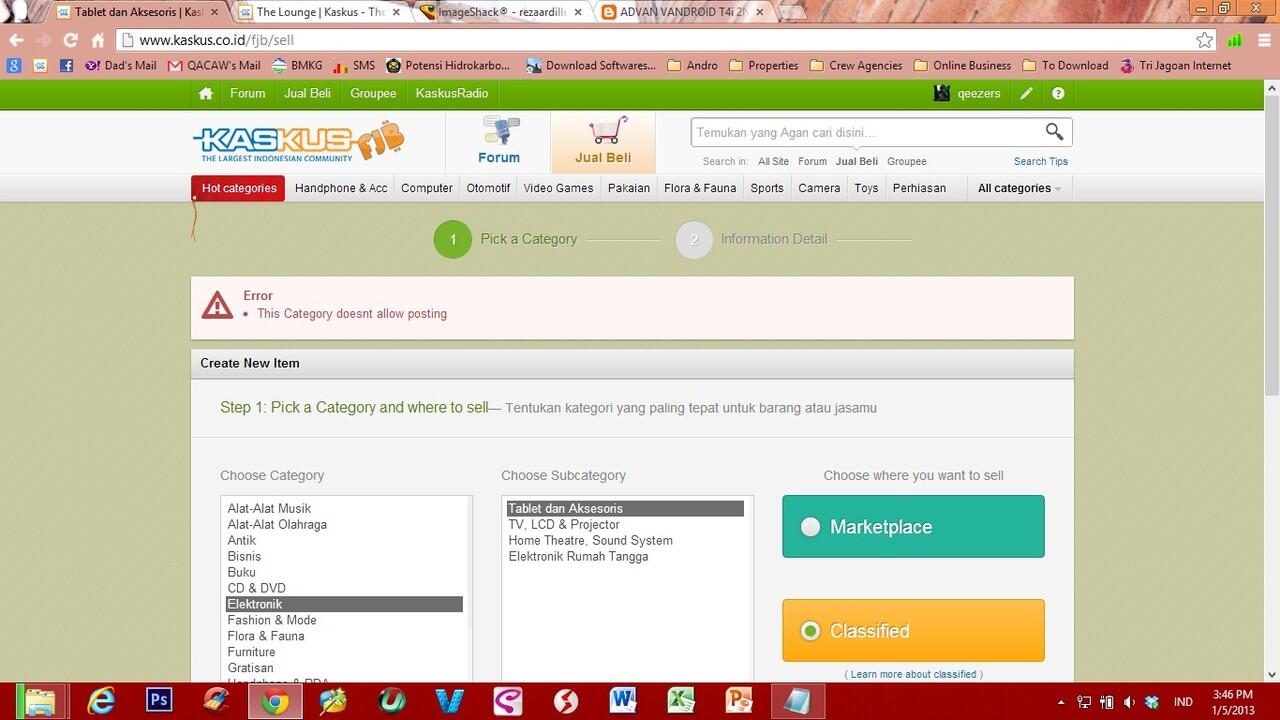Select Elektronik Rumah Tangga subcategory

point(578,556)
